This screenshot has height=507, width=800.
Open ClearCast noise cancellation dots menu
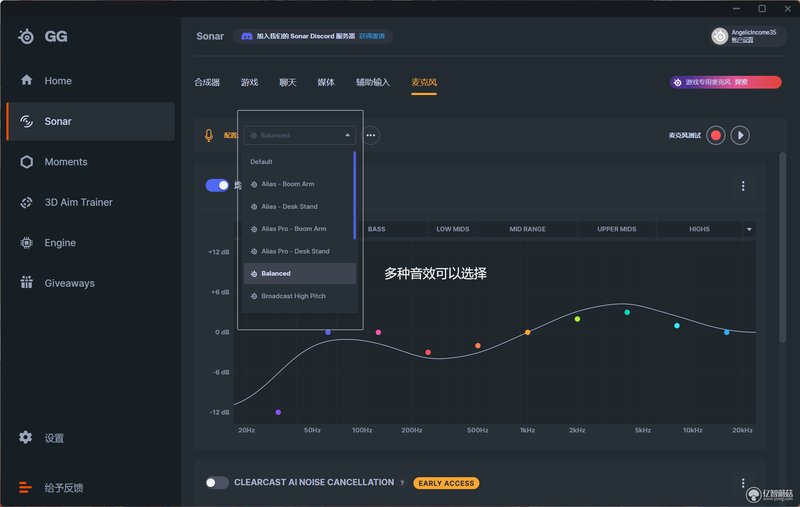coord(743,483)
